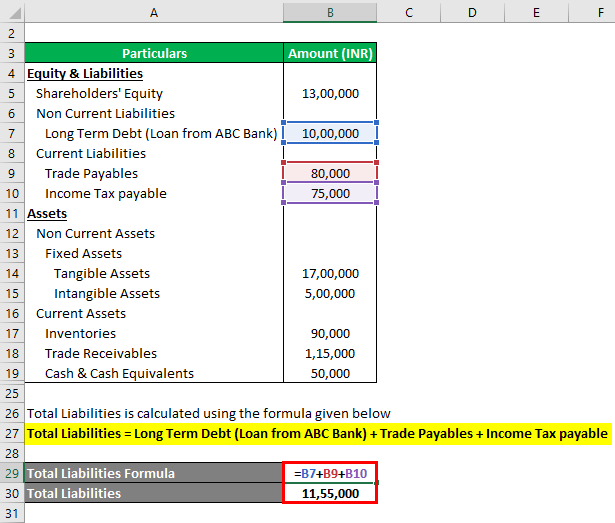
Task: Click the 80,000 amount cell
Action: [x=330, y=173]
